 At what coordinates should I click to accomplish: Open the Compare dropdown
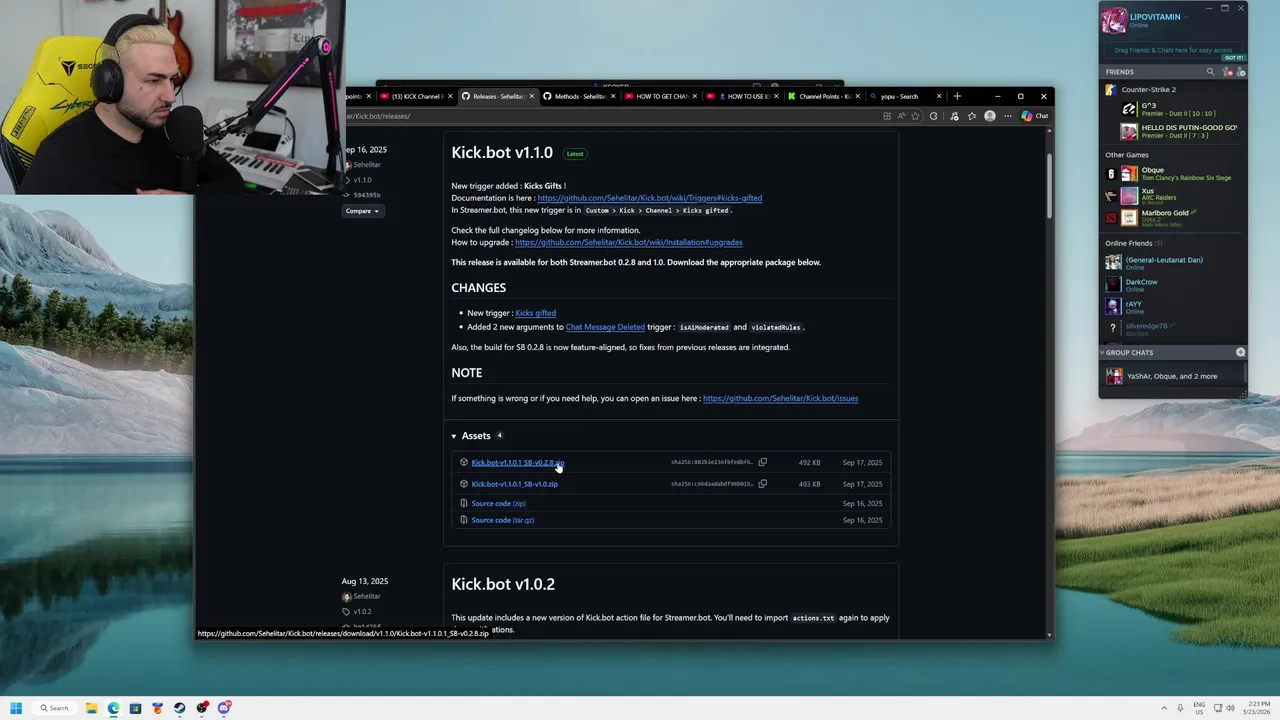362,211
